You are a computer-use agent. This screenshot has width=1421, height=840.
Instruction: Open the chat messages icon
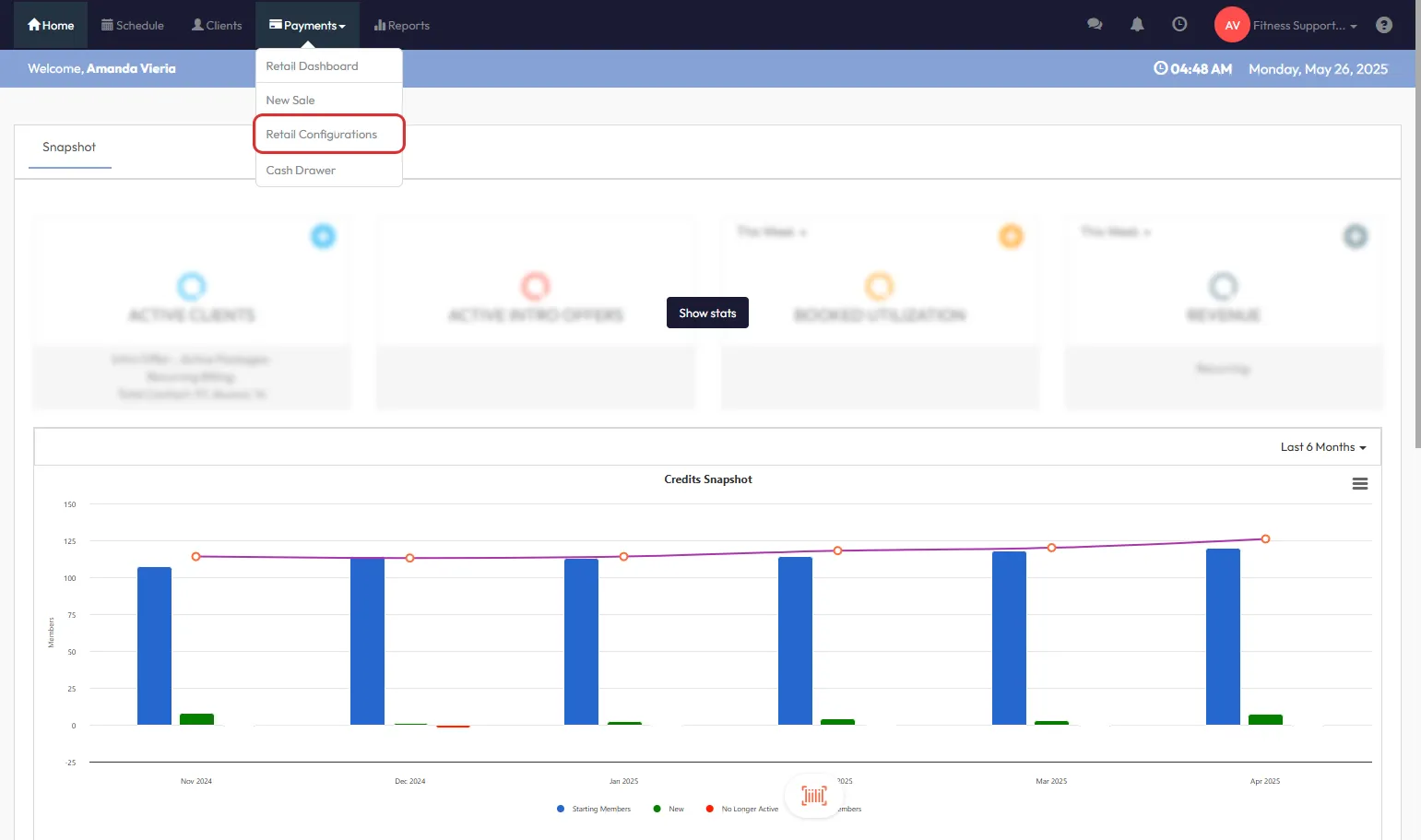1095,25
